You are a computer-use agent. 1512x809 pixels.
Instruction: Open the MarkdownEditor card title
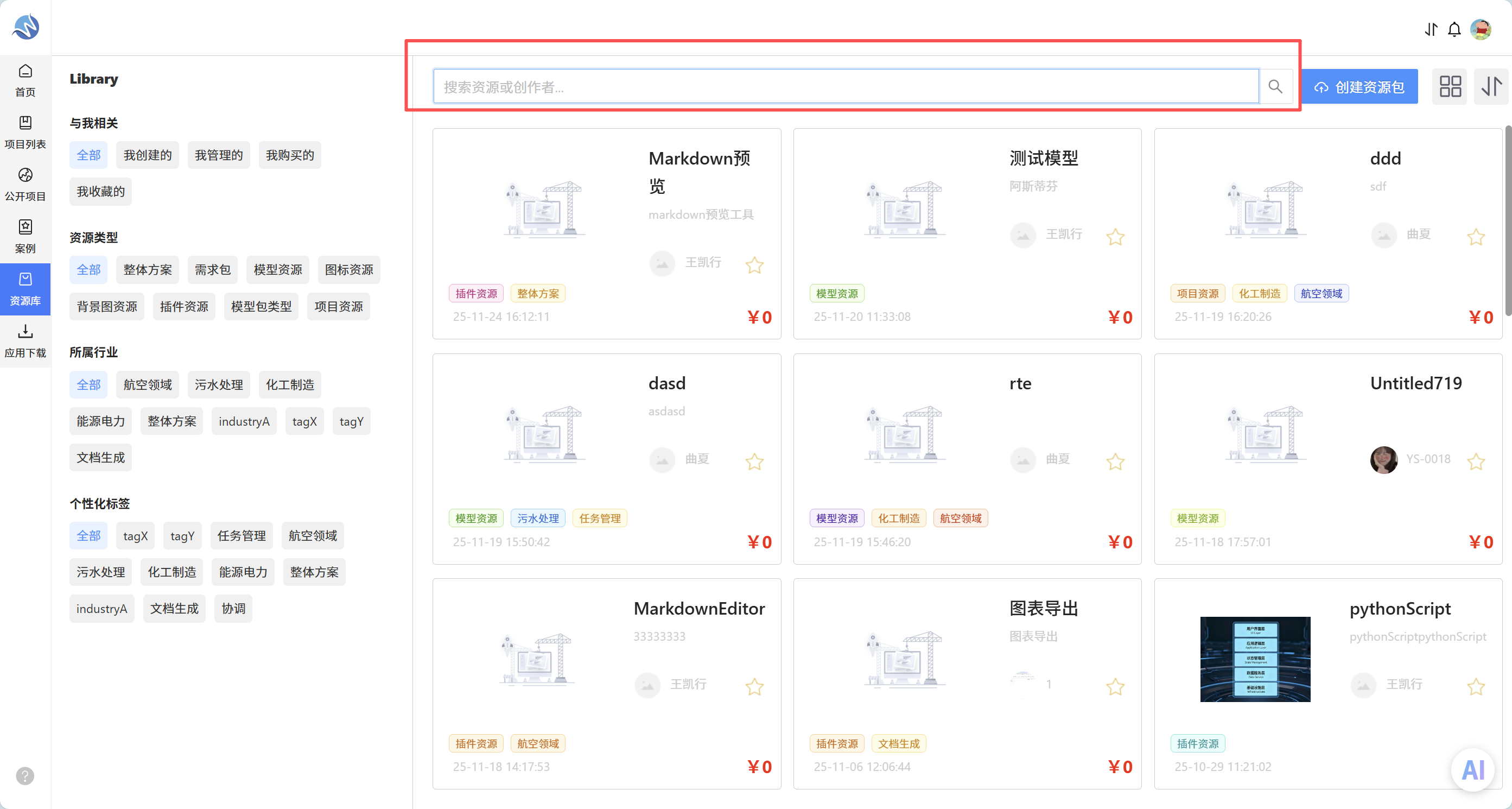pyautogui.click(x=699, y=608)
